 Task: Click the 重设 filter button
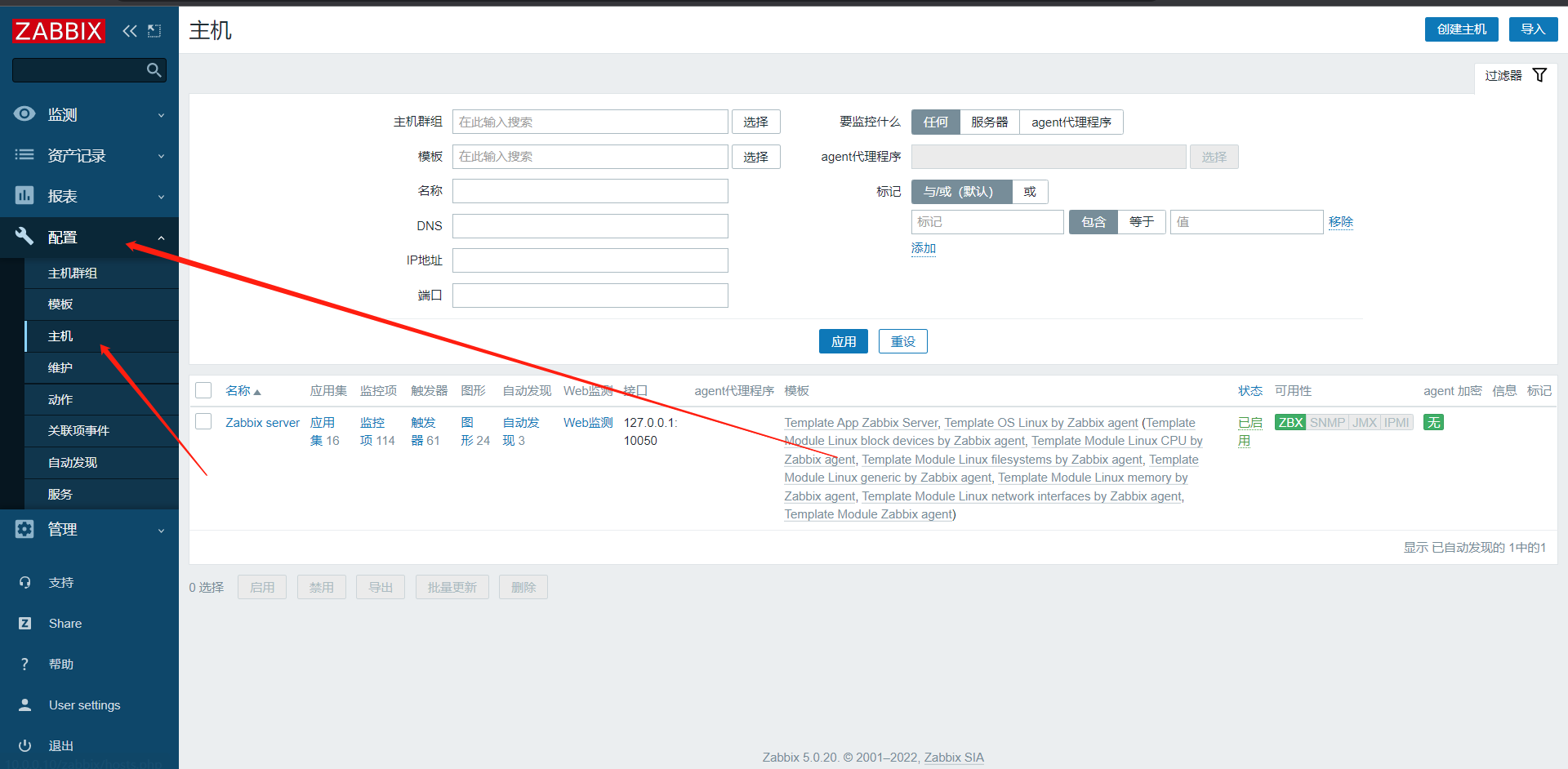[903, 341]
